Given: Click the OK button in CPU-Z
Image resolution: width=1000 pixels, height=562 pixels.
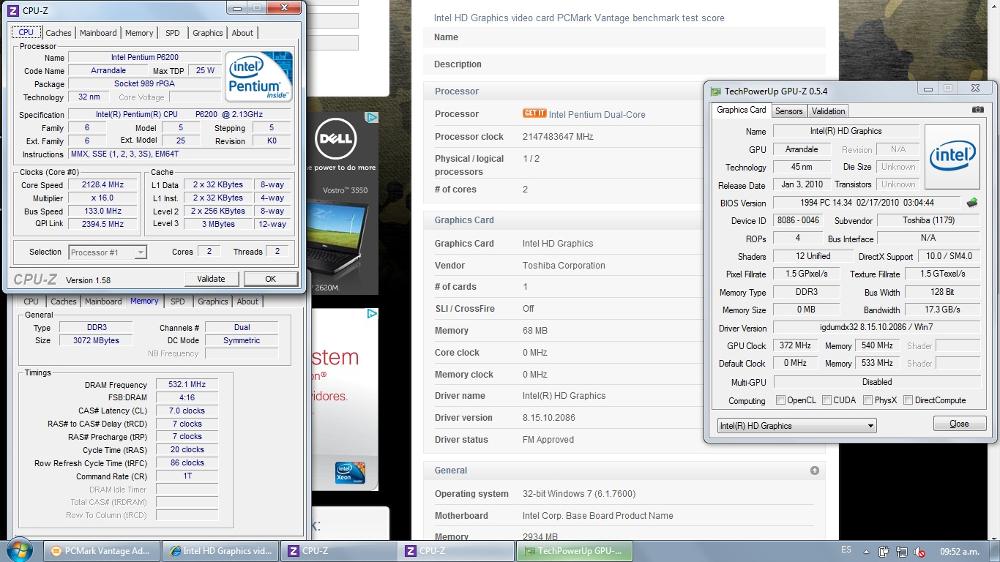Looking at the screenshot, I should pyautogui.click(x=270, y=279).
